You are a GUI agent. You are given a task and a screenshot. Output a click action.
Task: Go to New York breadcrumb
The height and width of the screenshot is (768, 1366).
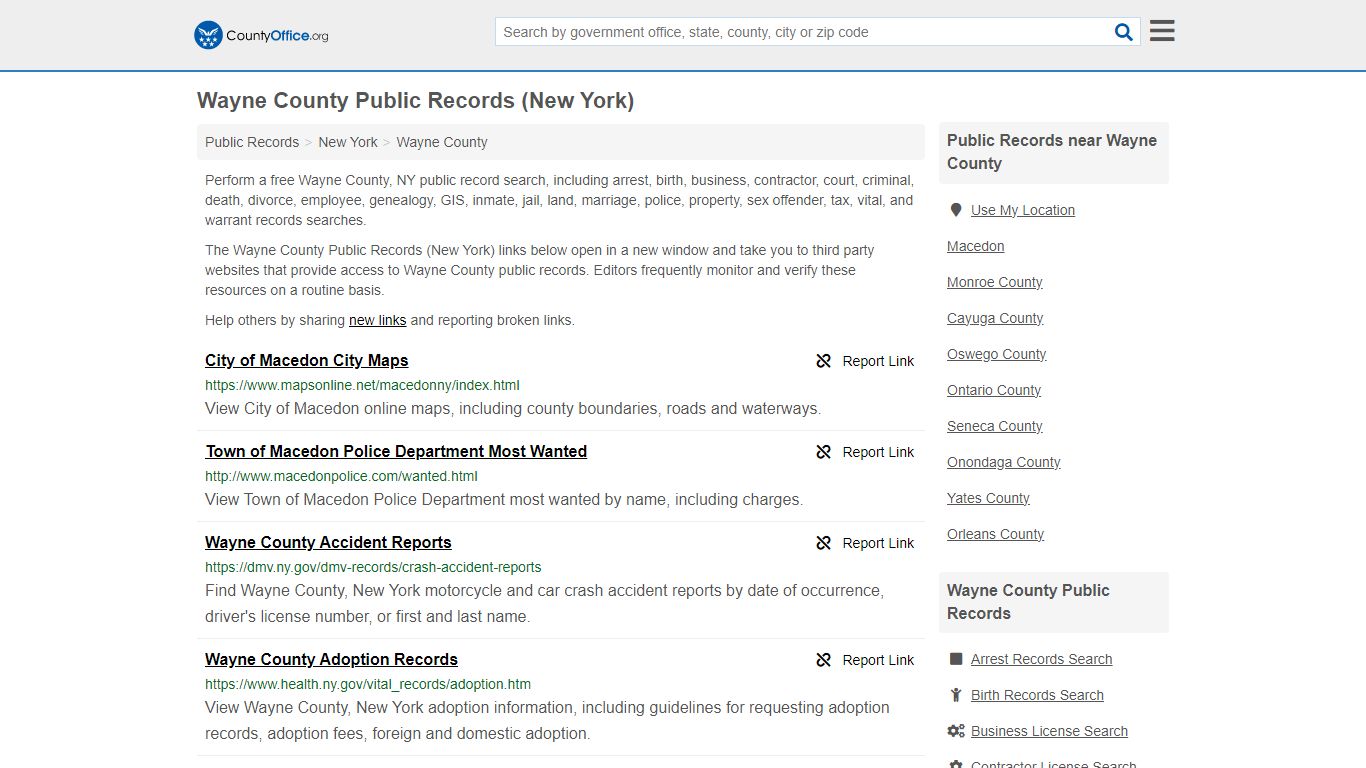click(x=348, y=142)
